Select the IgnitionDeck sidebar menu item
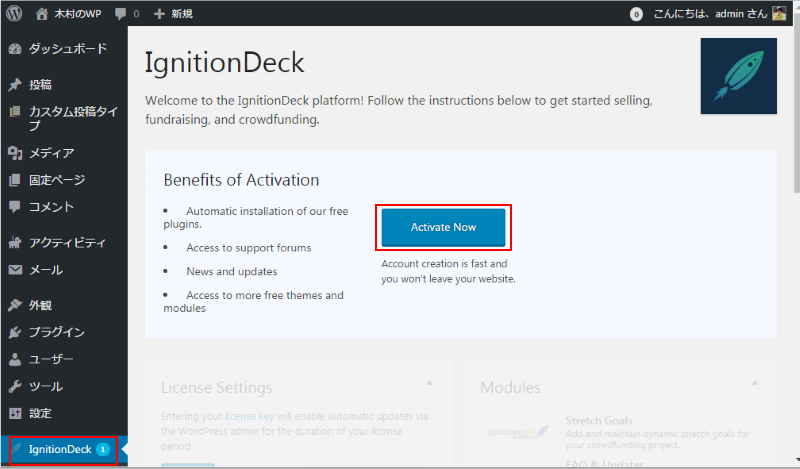The image size is (800, 469). 60,449
